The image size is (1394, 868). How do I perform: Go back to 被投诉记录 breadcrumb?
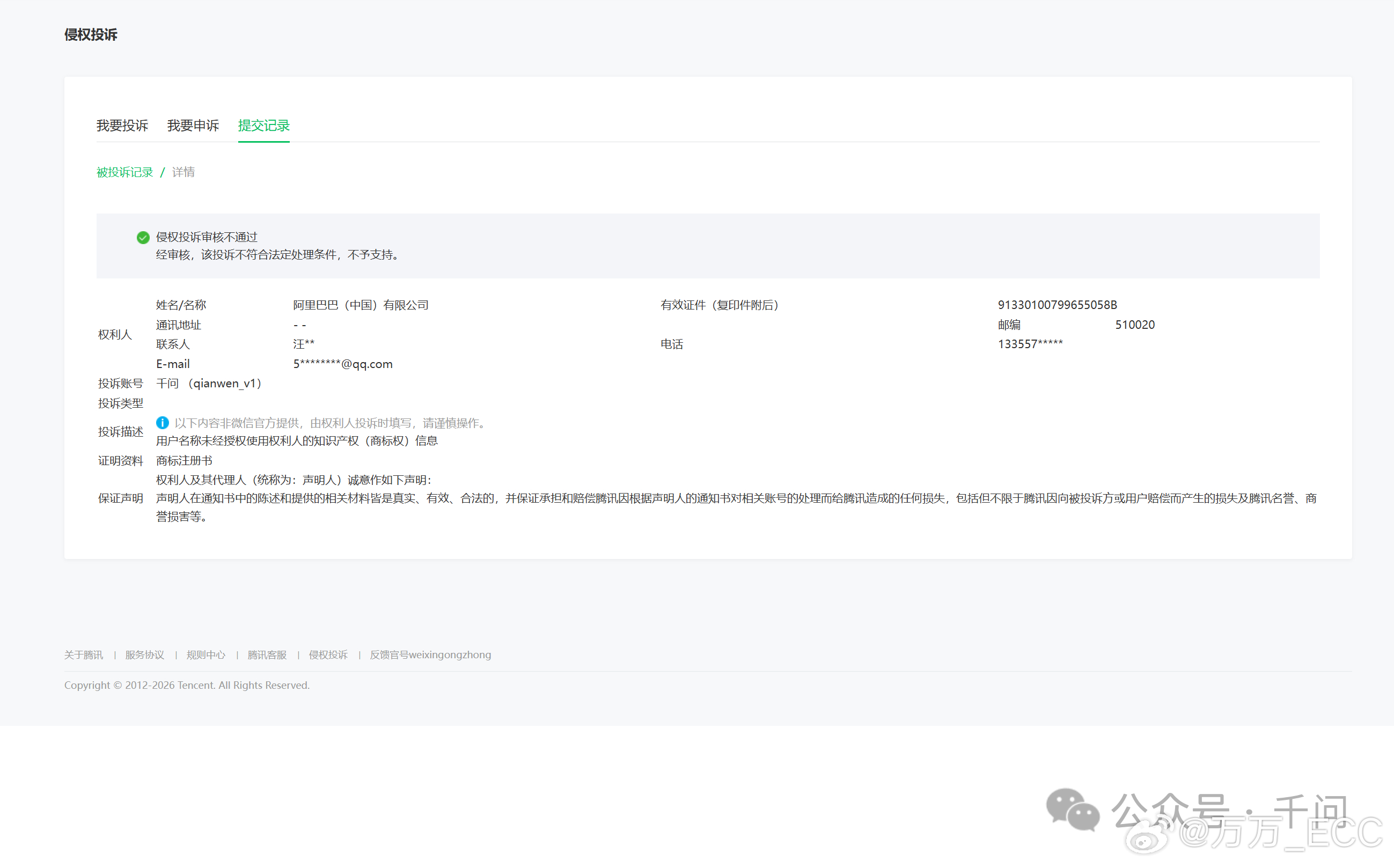(124, 172)
